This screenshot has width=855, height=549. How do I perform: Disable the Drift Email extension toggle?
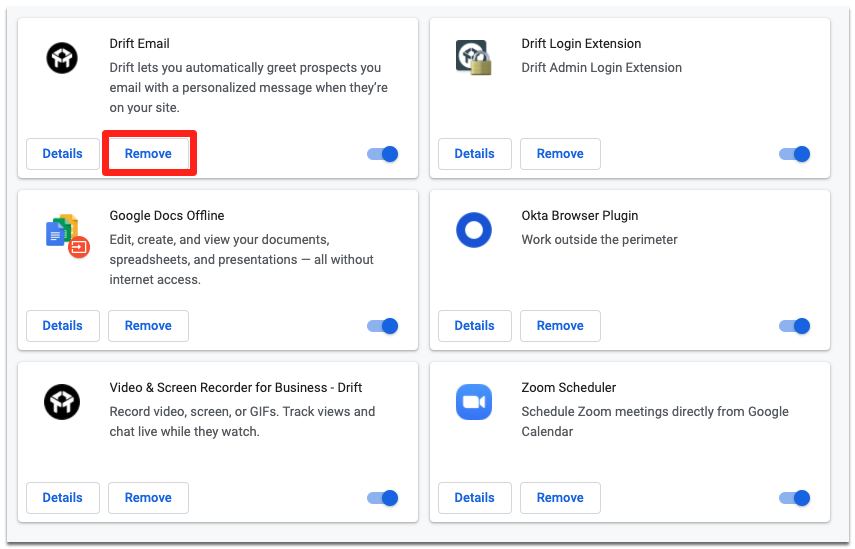(x=382, y=154)
